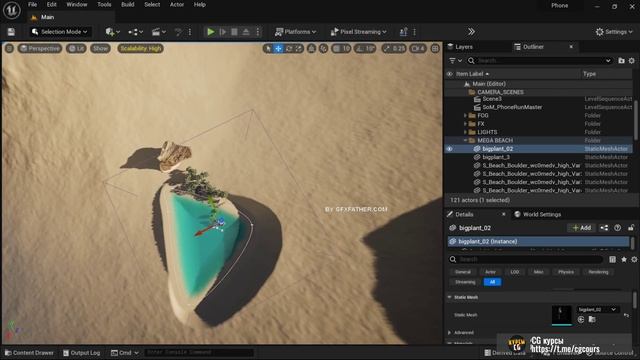The width and height of the screenshot is (640, 360).
Task: Select the Scale tool
Action: [299, 49]
